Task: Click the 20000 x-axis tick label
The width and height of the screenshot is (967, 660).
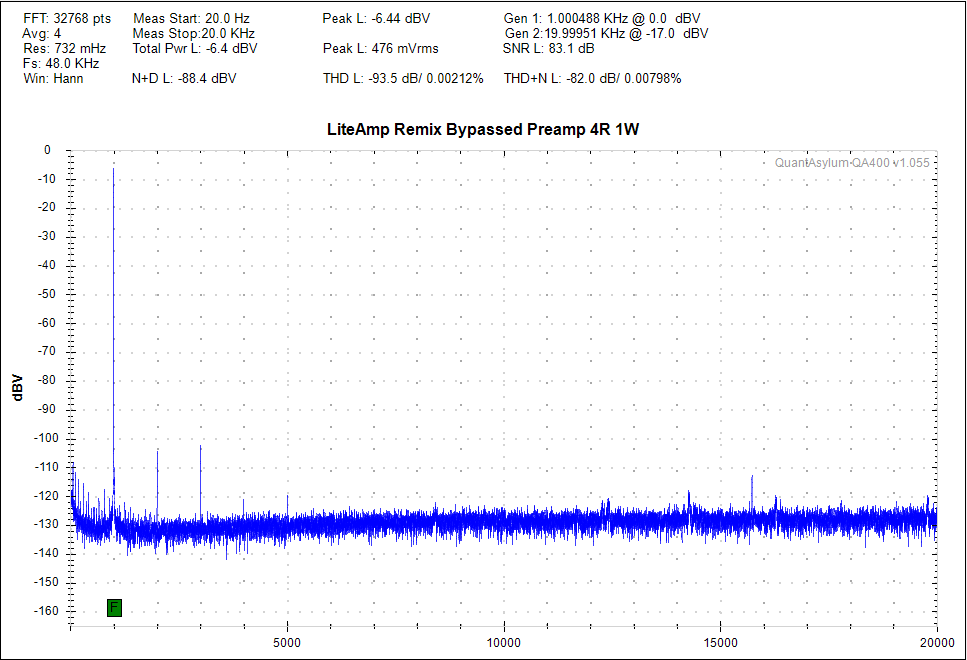Action: [937, 643]
